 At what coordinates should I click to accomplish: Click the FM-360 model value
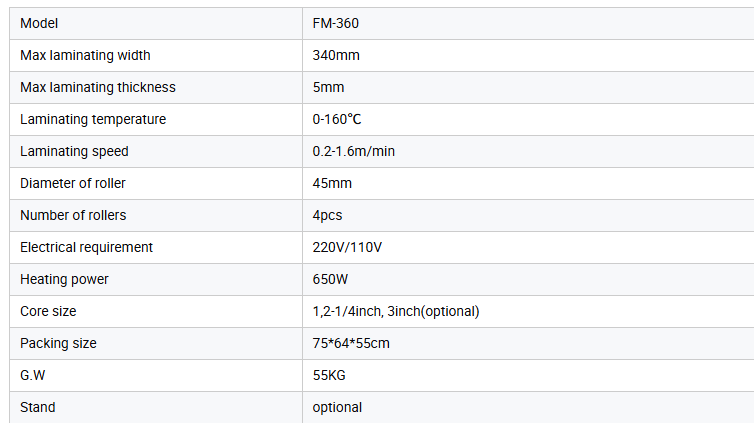[336, 24]
